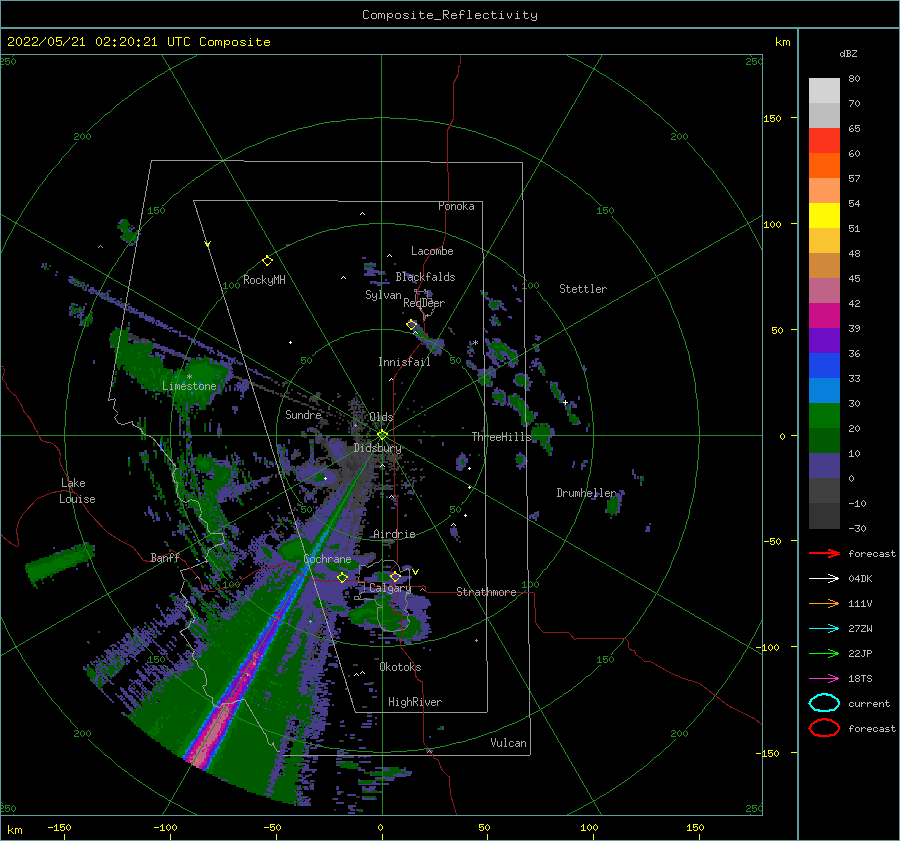Click the Composite_Reflectivity title text
The image size is (900, 841).
449,15
